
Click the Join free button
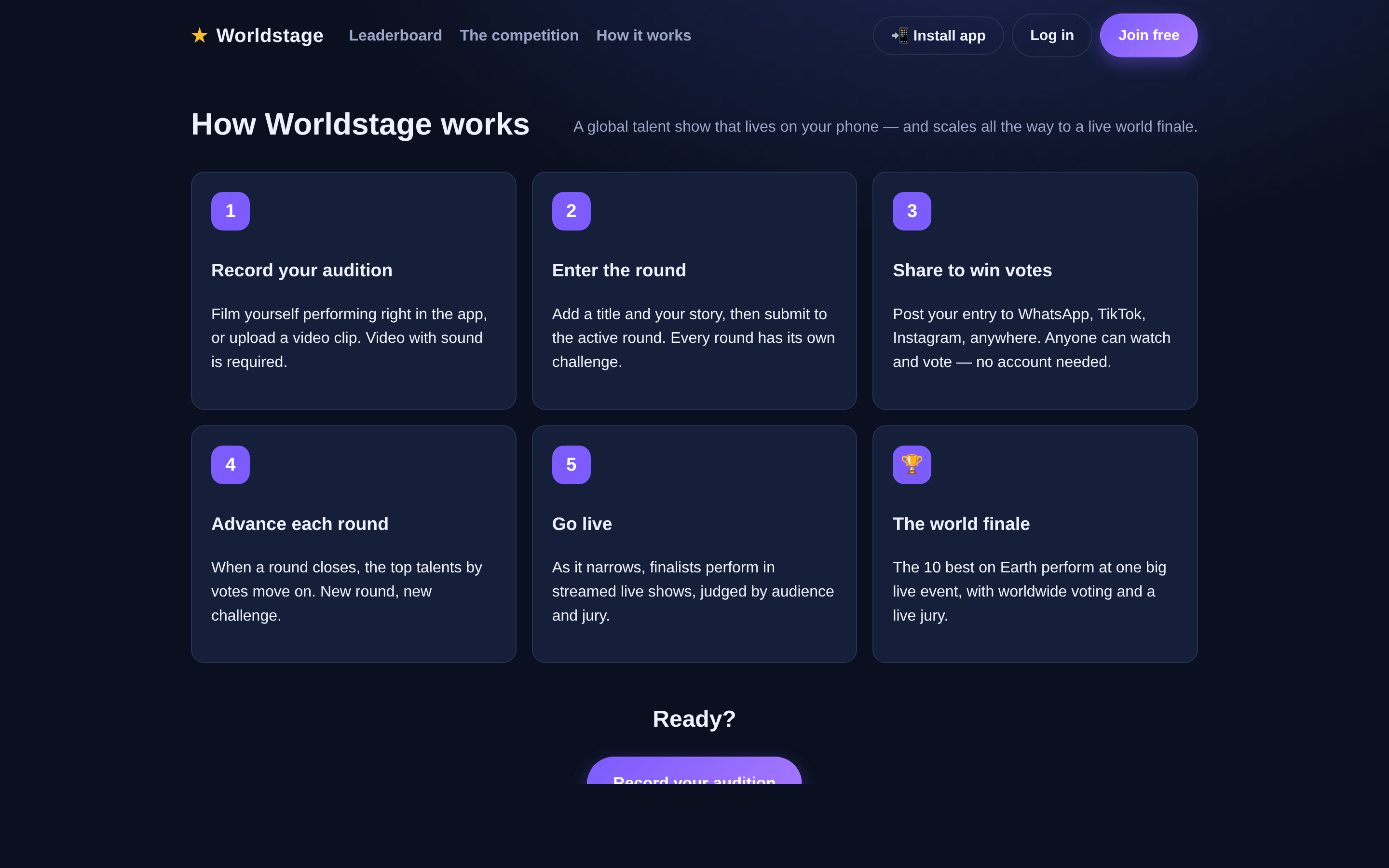click(x=1148, y=36)
